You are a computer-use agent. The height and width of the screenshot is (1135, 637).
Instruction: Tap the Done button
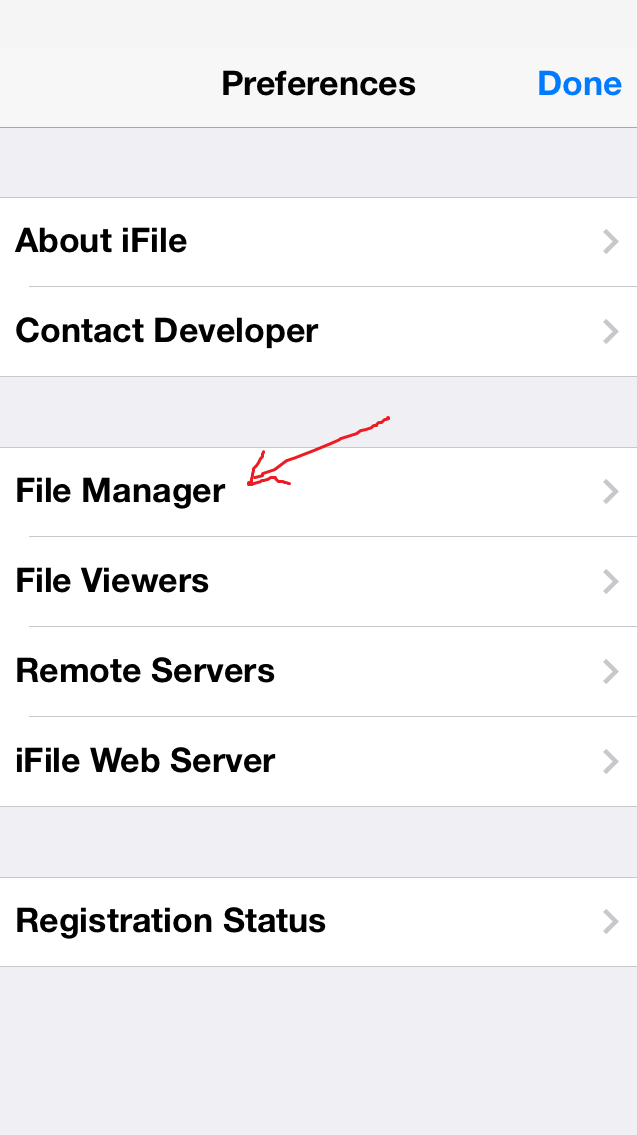pos(579,83)
